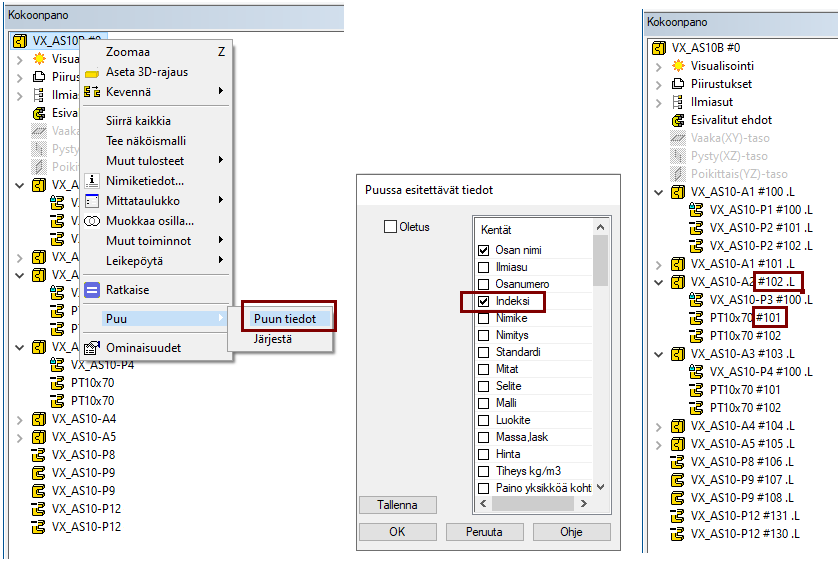Expand VX_AS10-A1 #101 node
Image resolution: width=838 pixels, height=562 pixels.
[x=658, y=264]
